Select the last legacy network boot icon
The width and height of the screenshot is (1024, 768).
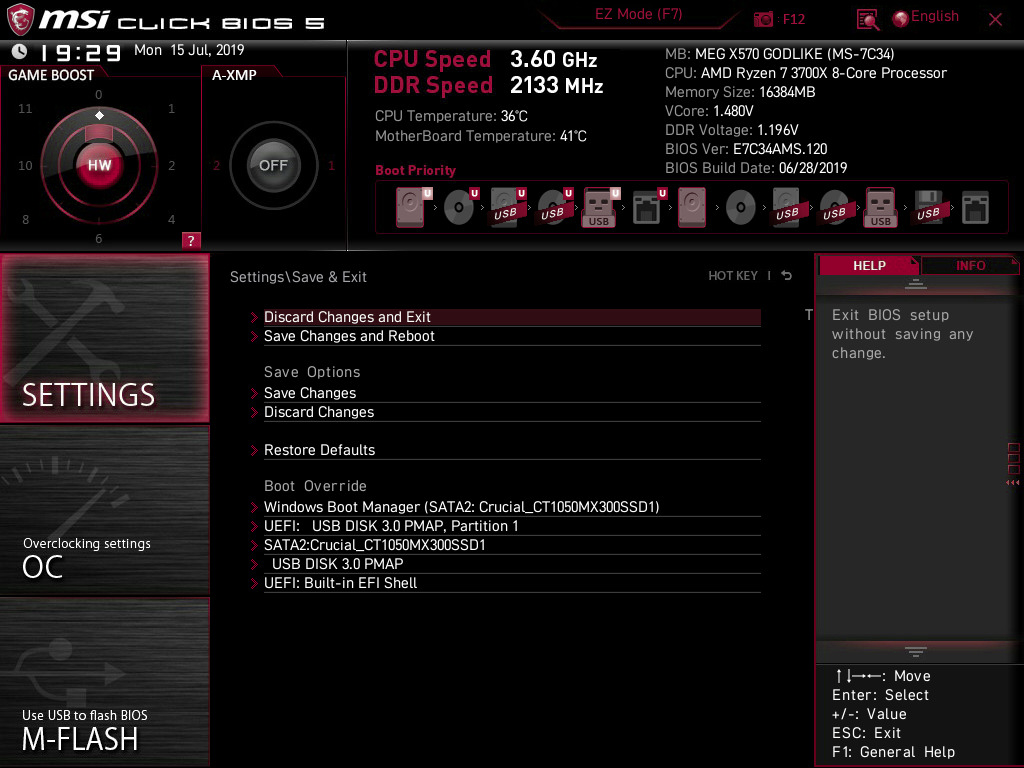[975, 207]
